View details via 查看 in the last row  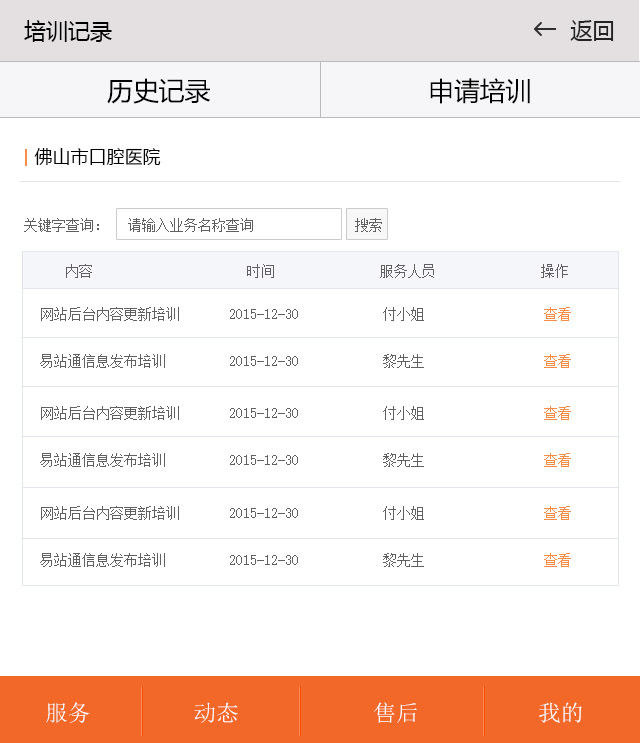coord(557,560)
